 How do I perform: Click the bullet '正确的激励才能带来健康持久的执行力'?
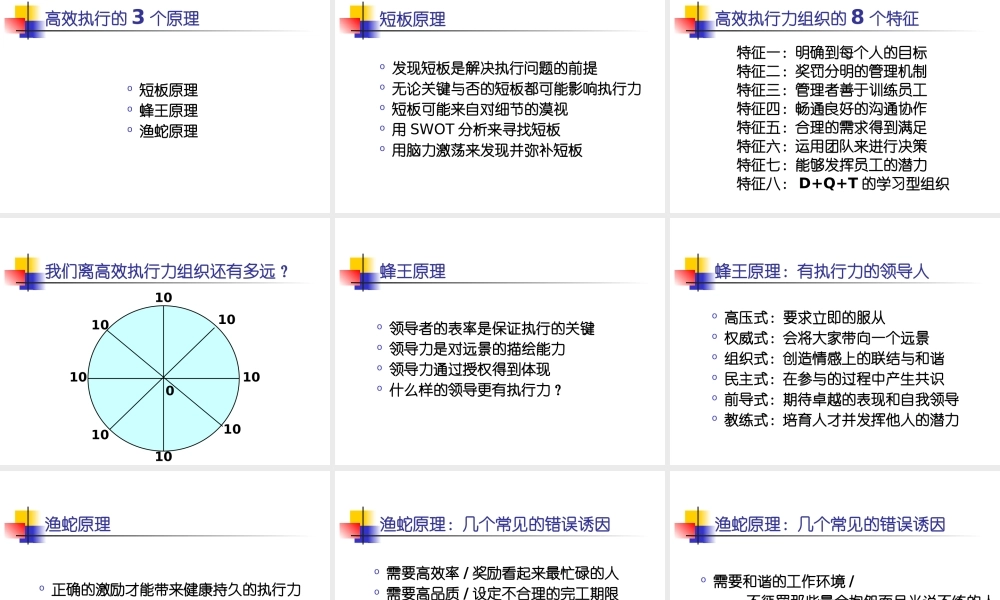tap(176, 590)
